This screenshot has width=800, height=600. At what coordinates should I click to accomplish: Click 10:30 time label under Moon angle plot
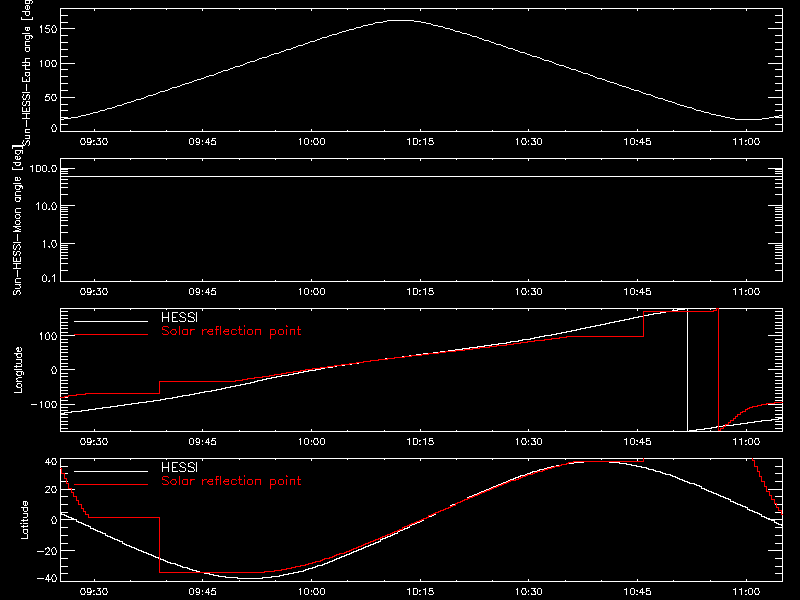(x=529, y=292)
